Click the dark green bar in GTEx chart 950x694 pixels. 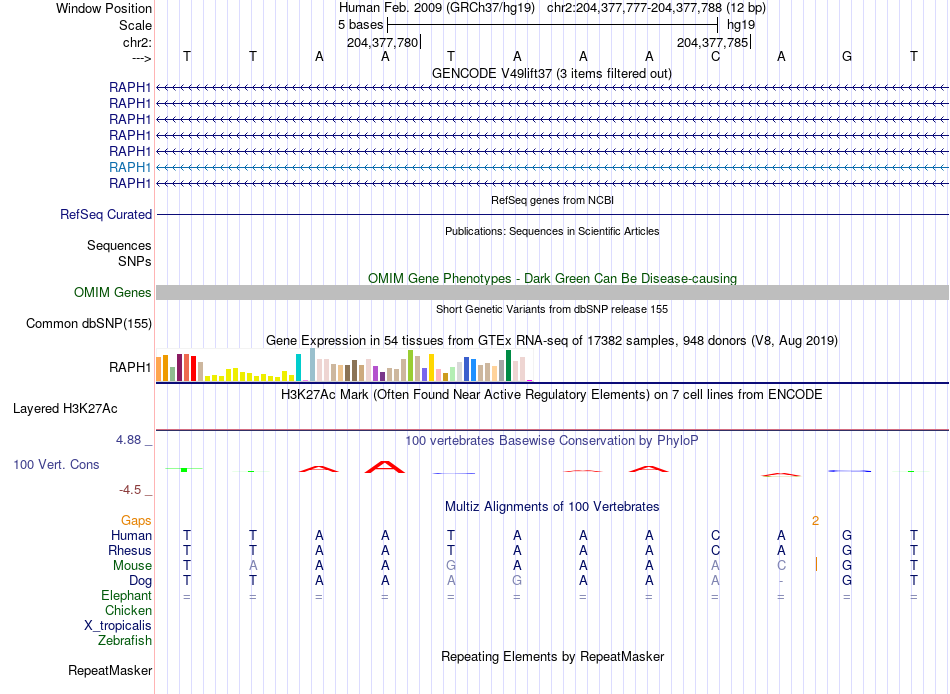click(x=508, y=365)
